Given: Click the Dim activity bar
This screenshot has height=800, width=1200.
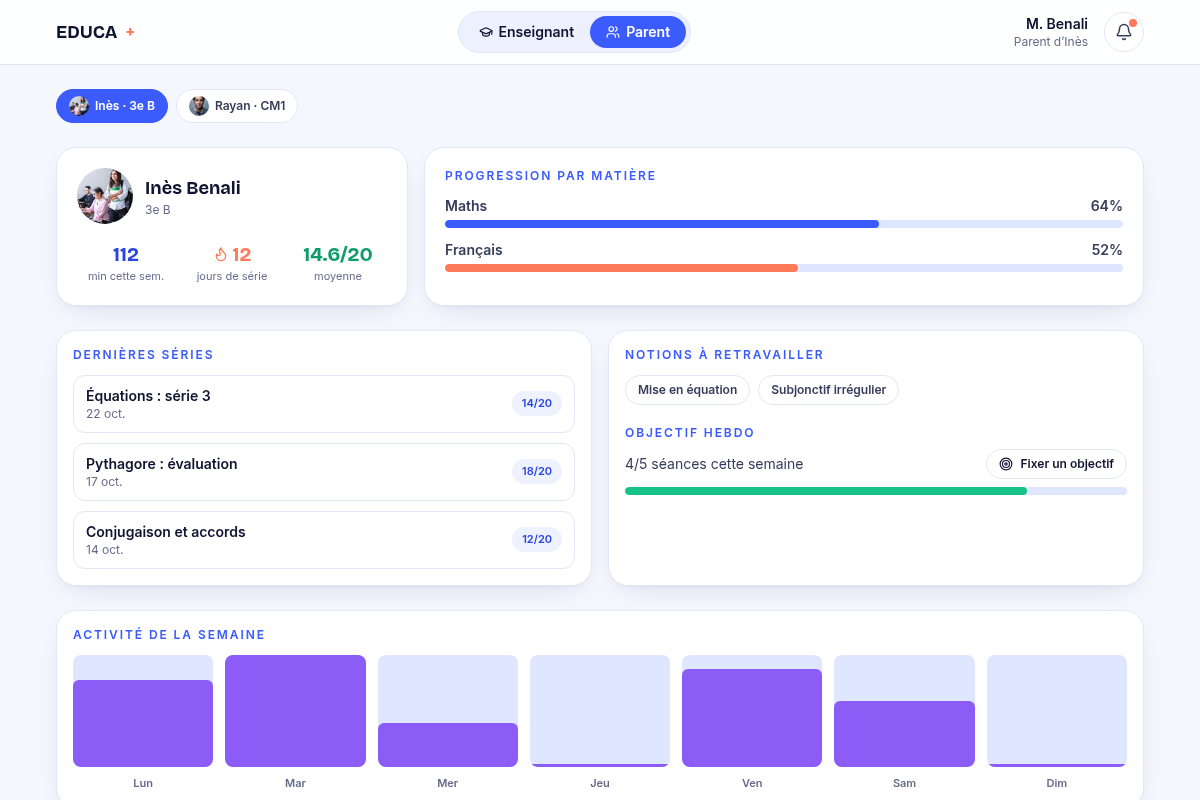Looking at the screenshot, I should click(x=1057, y=711).
